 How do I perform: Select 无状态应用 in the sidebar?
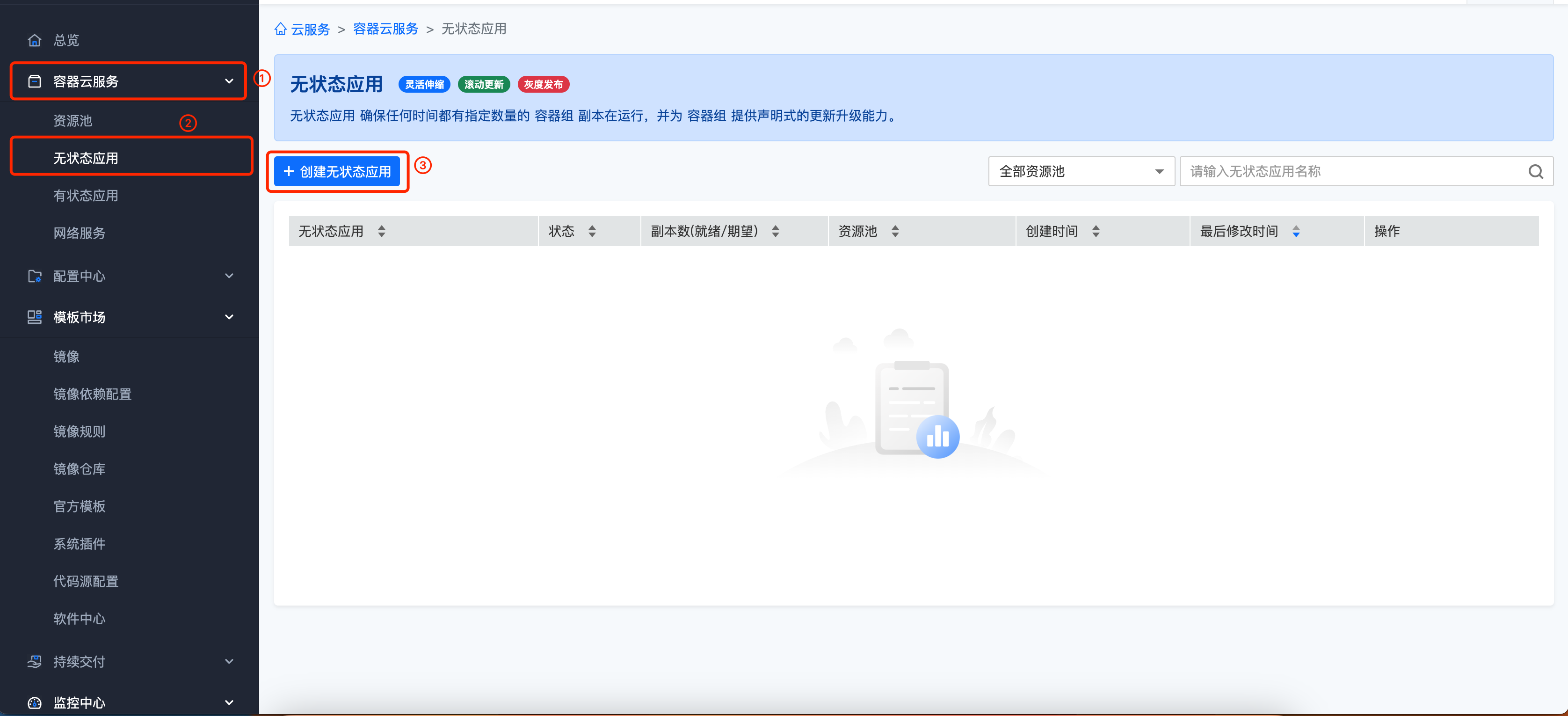[x=86, y=158]
